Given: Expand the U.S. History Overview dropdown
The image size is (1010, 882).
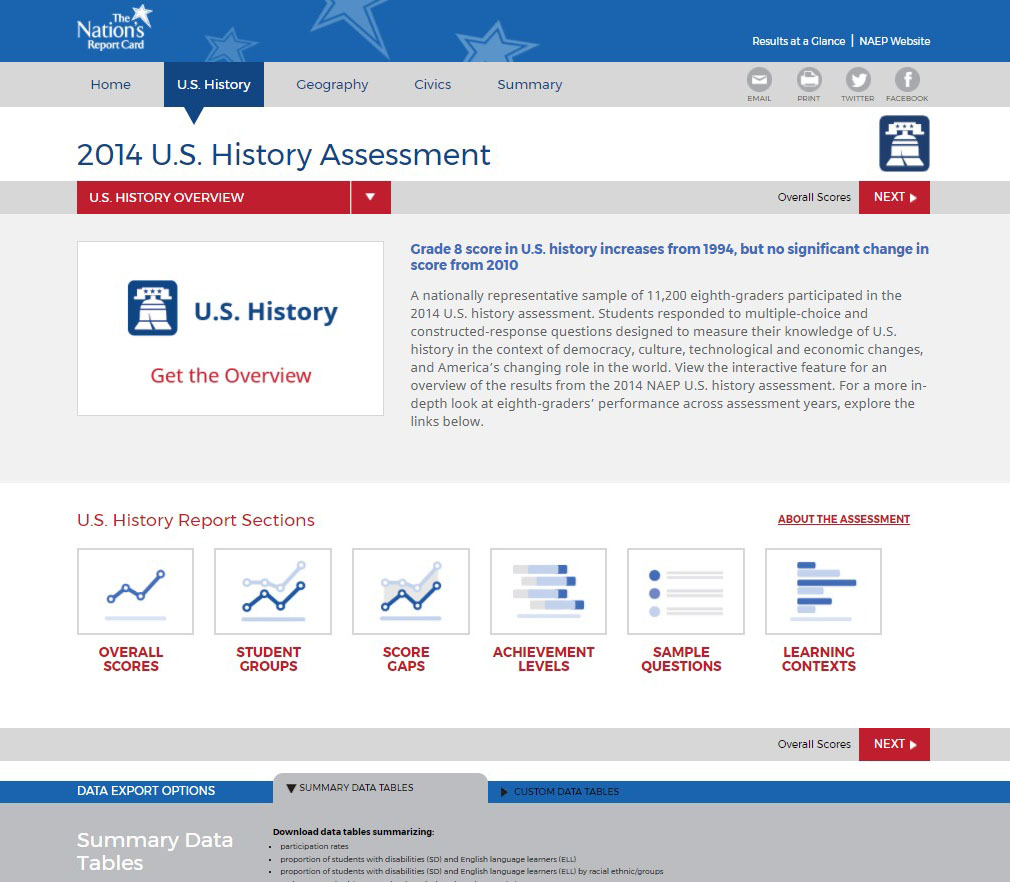Looking at the screenshot, I should click(x=370, y=197).
